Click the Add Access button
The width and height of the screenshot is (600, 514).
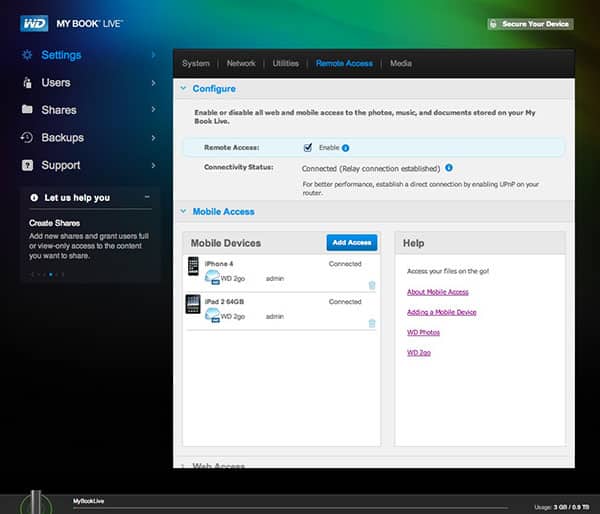(x=352, y=243)
